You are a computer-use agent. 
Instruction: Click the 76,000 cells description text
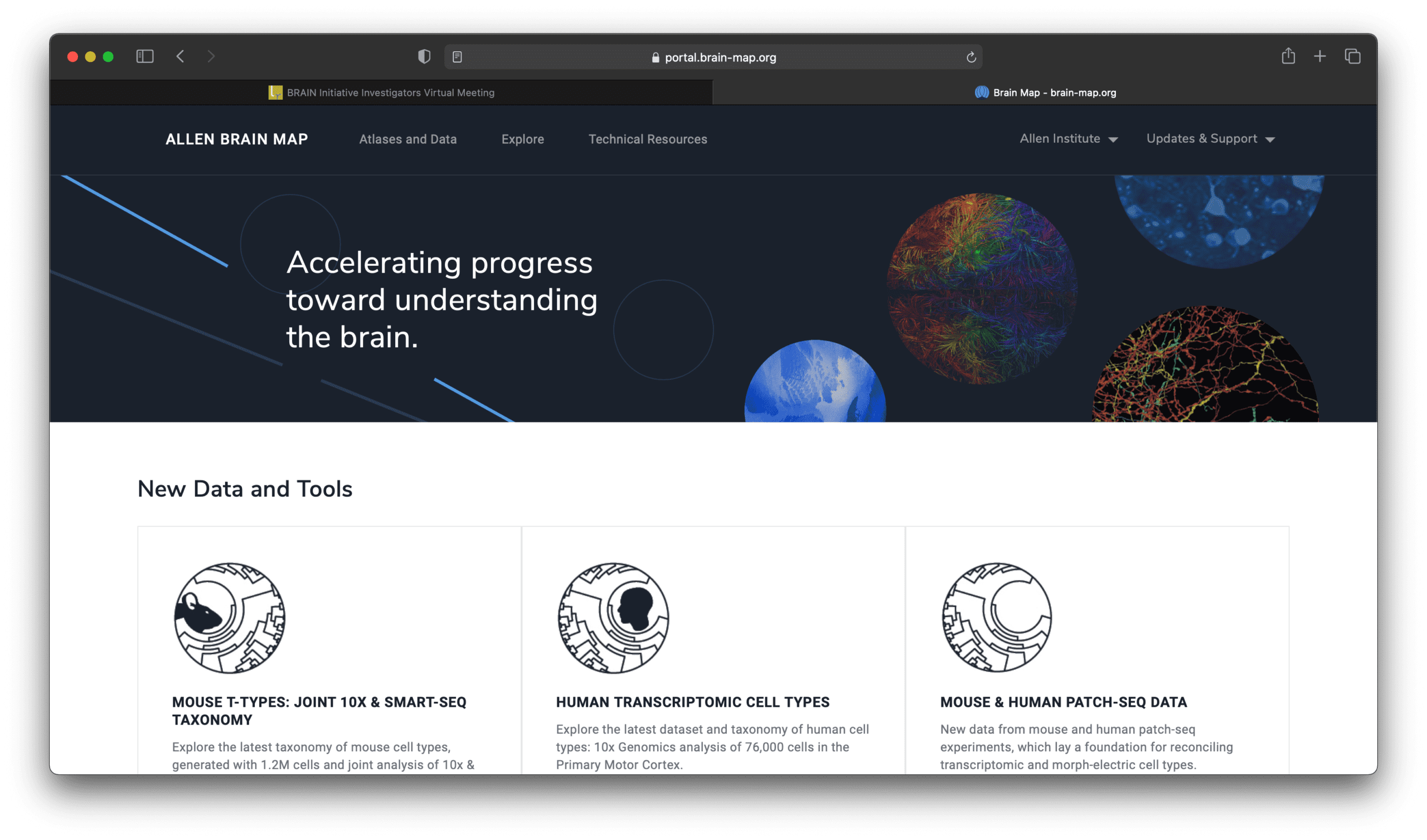point(712,747)
